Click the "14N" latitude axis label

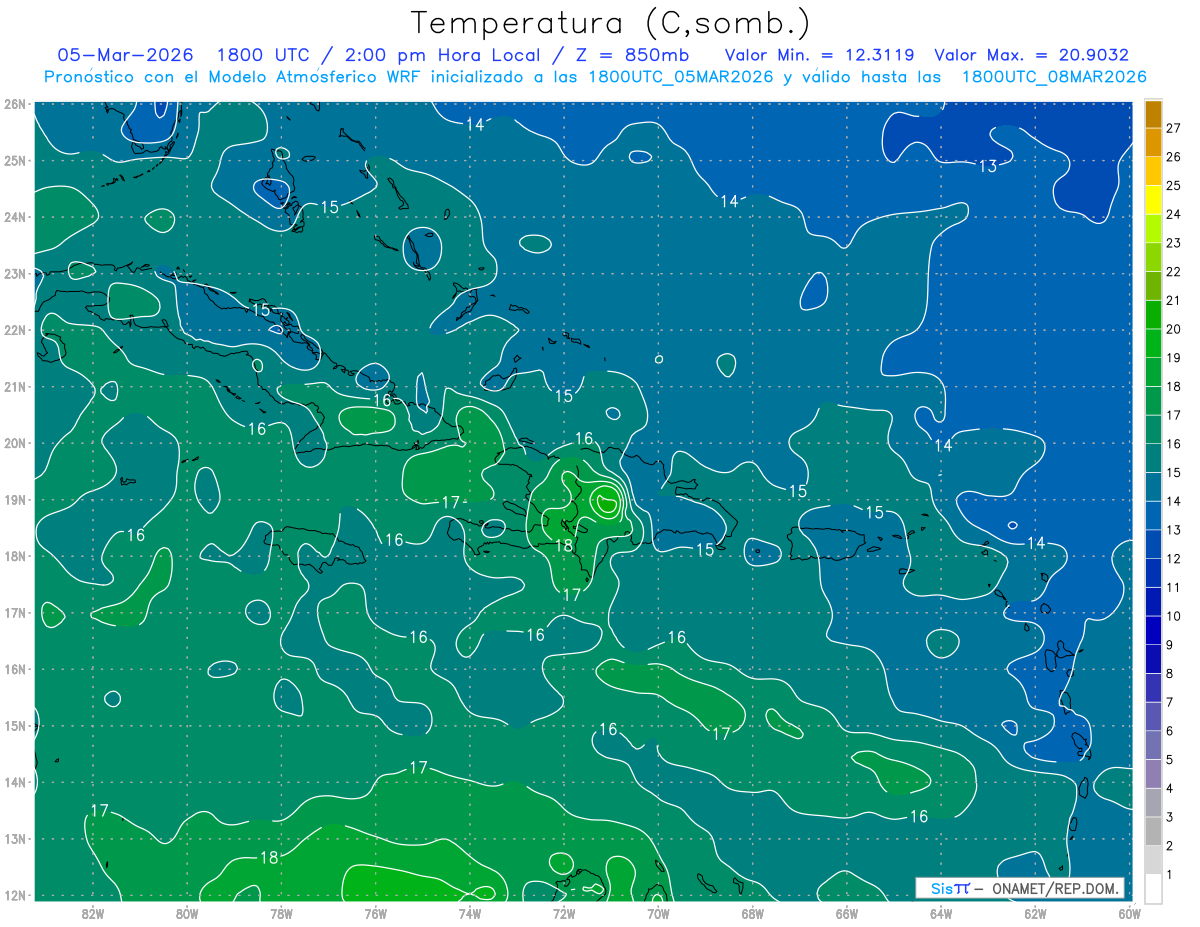14,782
